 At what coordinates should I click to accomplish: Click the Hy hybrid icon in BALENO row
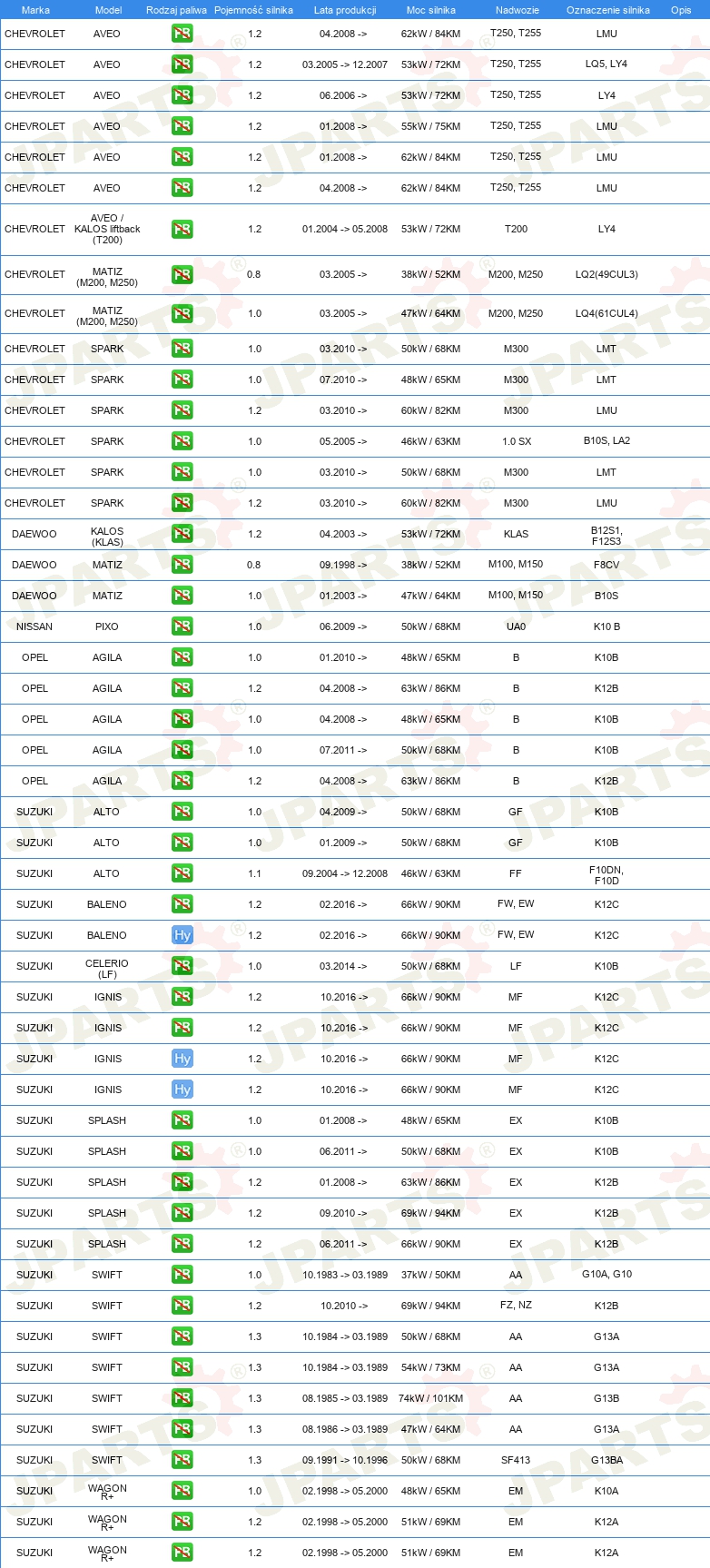[182, 935]
